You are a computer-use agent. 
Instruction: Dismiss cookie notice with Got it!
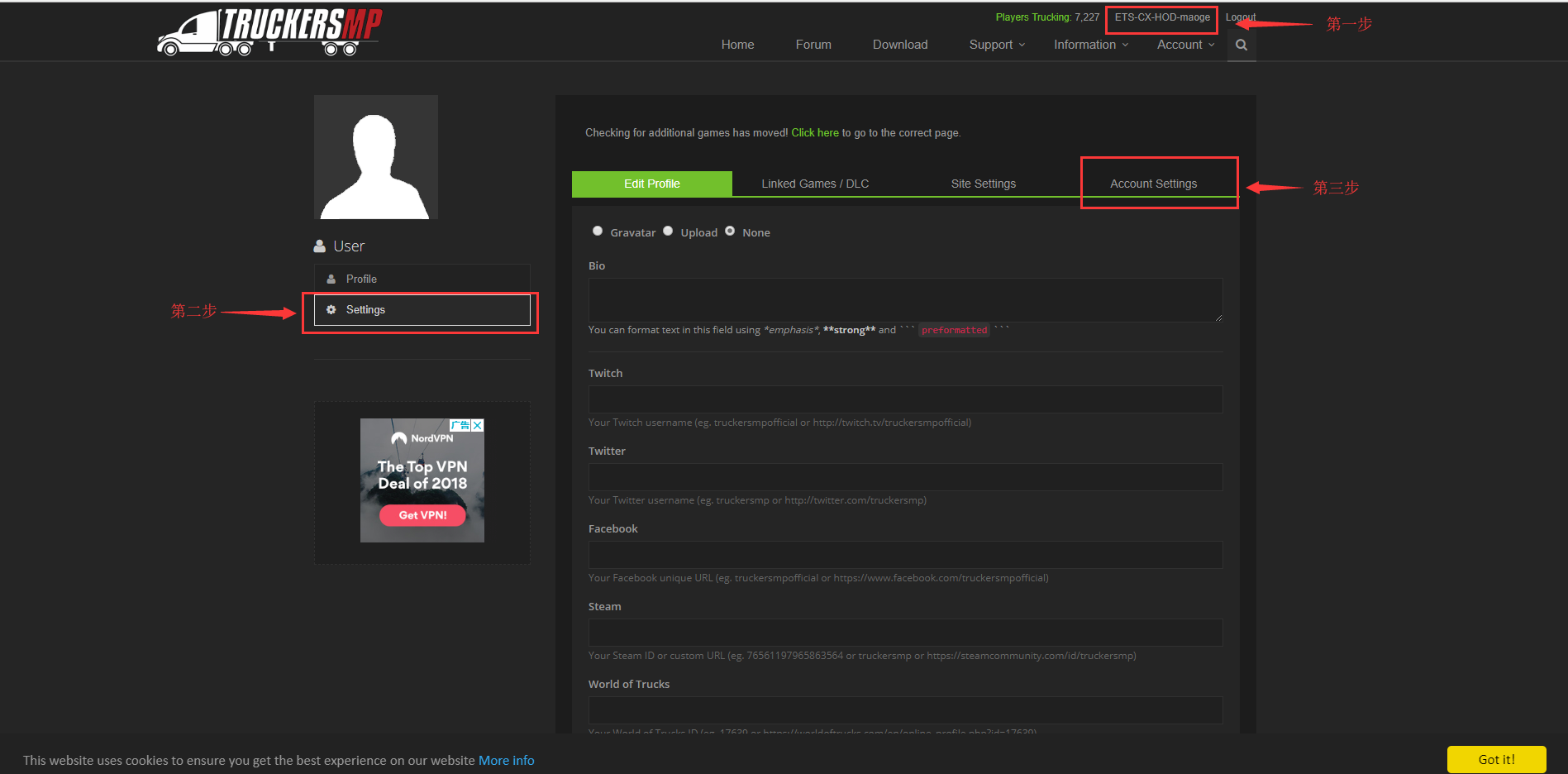(1496, 759)
